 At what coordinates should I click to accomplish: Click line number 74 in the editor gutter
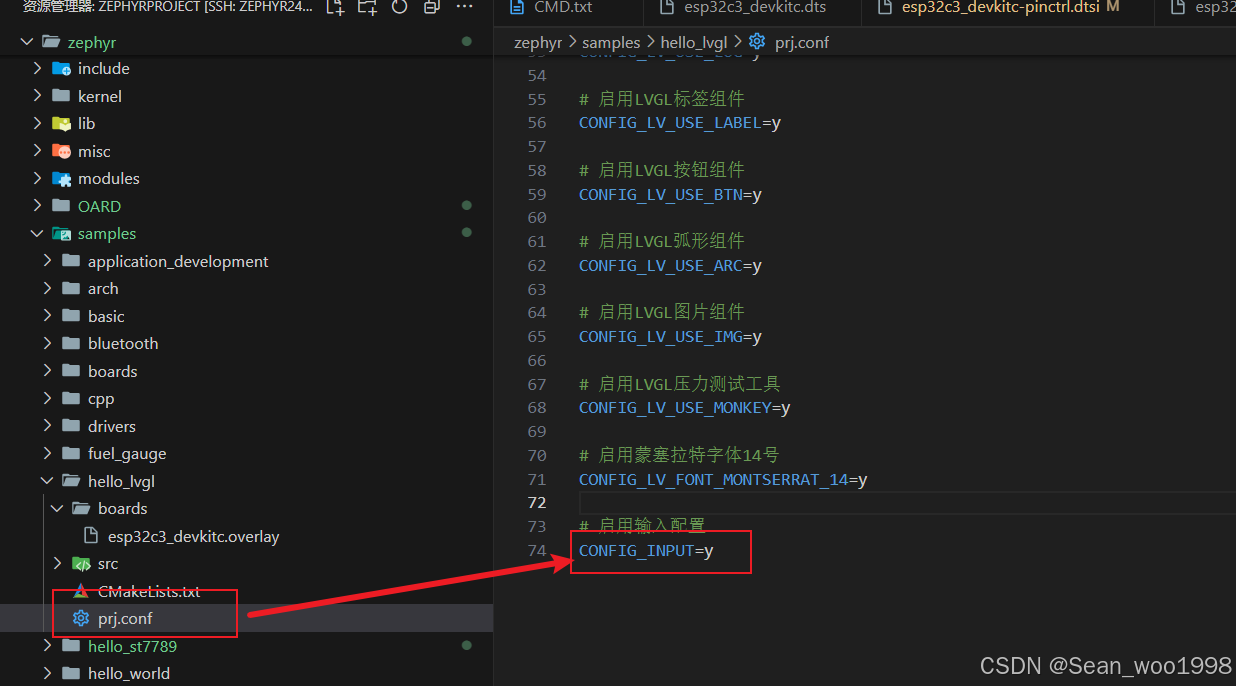(x=537, y=550)
